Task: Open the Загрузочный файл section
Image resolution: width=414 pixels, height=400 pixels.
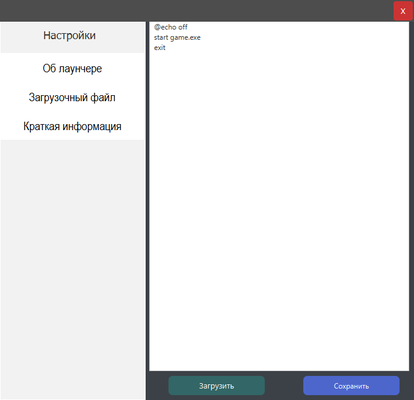Action: pos(72,97)
